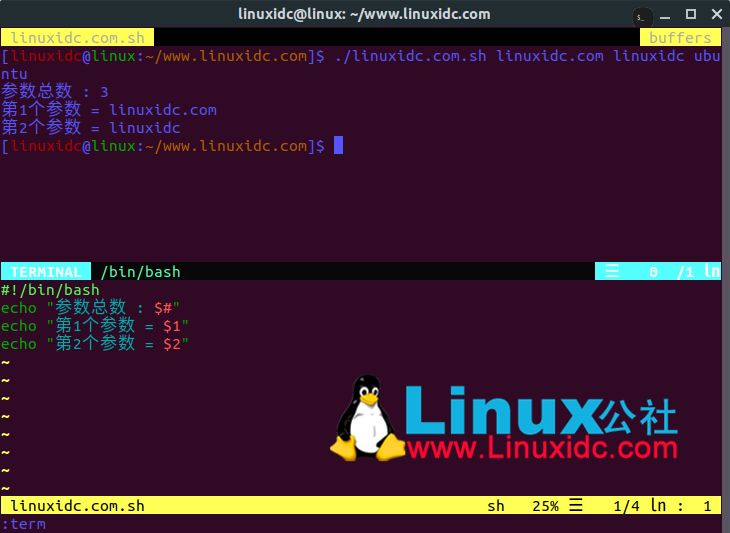The width and height of the screenshot is (730, 533).
Task: Select the linuxidc.com.sh buffer tab
Action: 77,38
